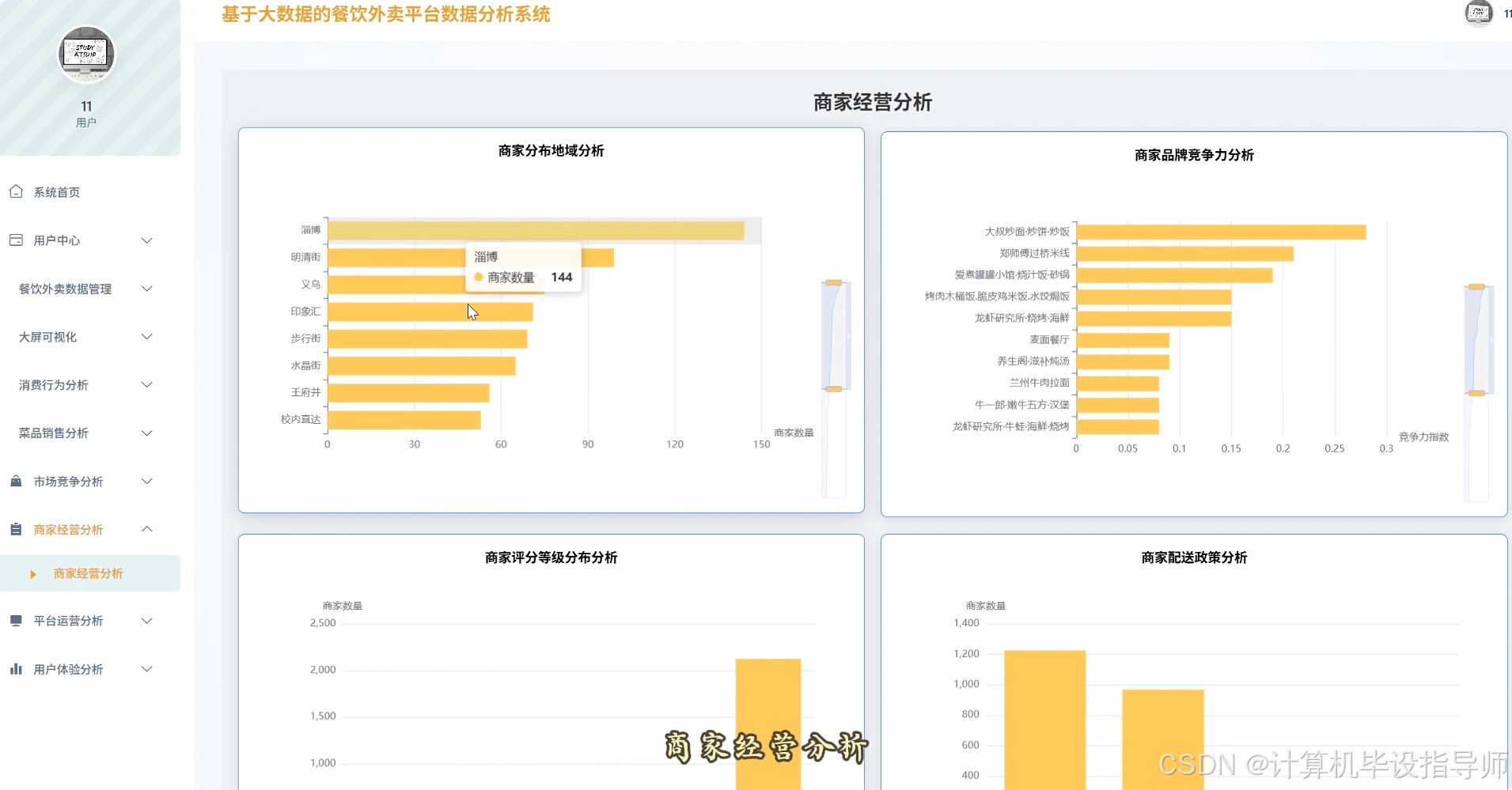
Task: Click the 步行街 bar in region chart
Action: click(427, 338)
